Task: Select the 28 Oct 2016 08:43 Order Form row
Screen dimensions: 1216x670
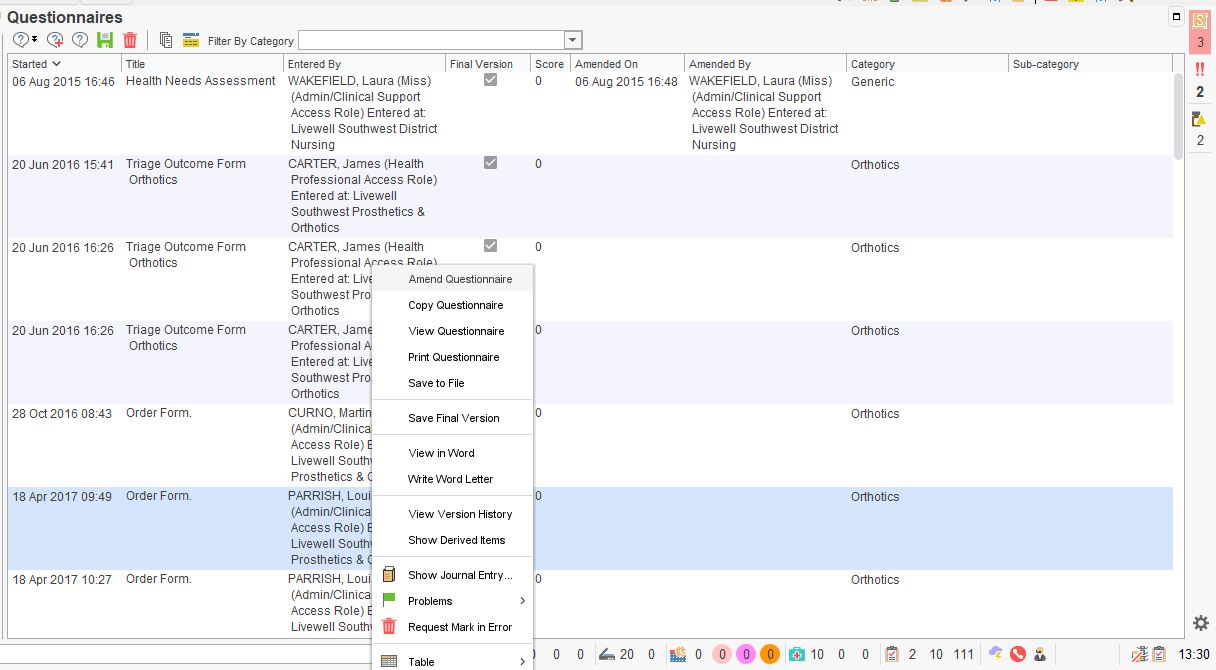Action: click(x=590, y=446)
